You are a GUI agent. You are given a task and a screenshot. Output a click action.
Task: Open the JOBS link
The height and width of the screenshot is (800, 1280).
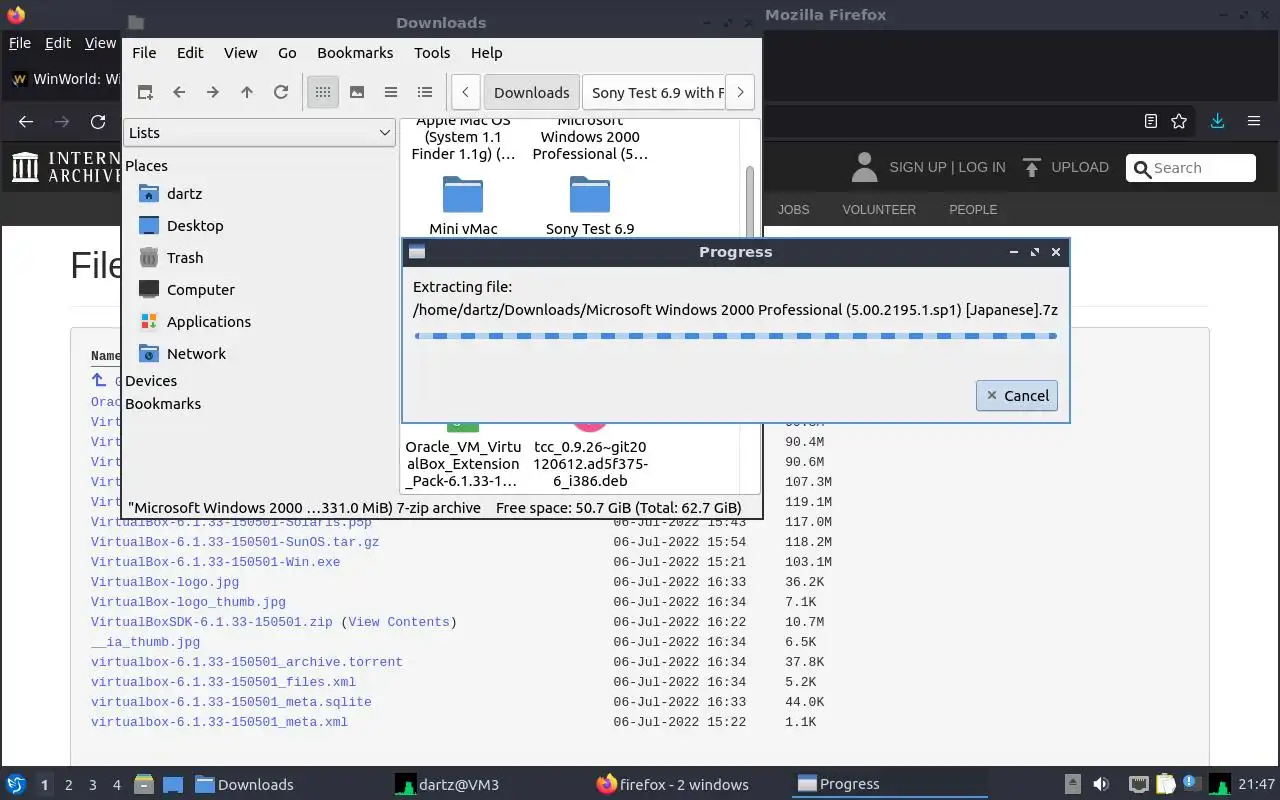point(793,209)
